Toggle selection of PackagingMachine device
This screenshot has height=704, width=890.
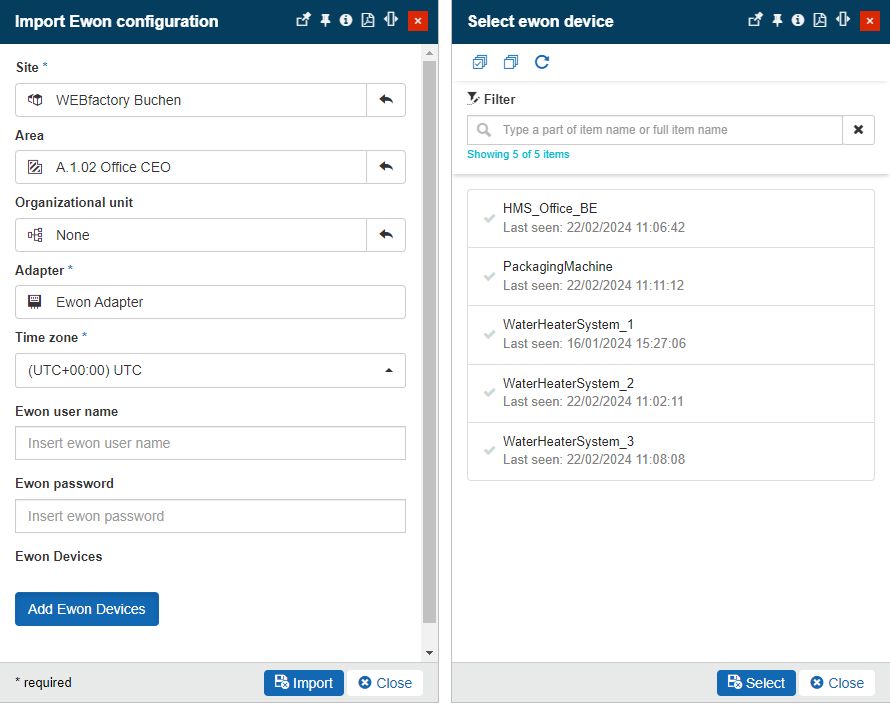[x=490, y=276]
